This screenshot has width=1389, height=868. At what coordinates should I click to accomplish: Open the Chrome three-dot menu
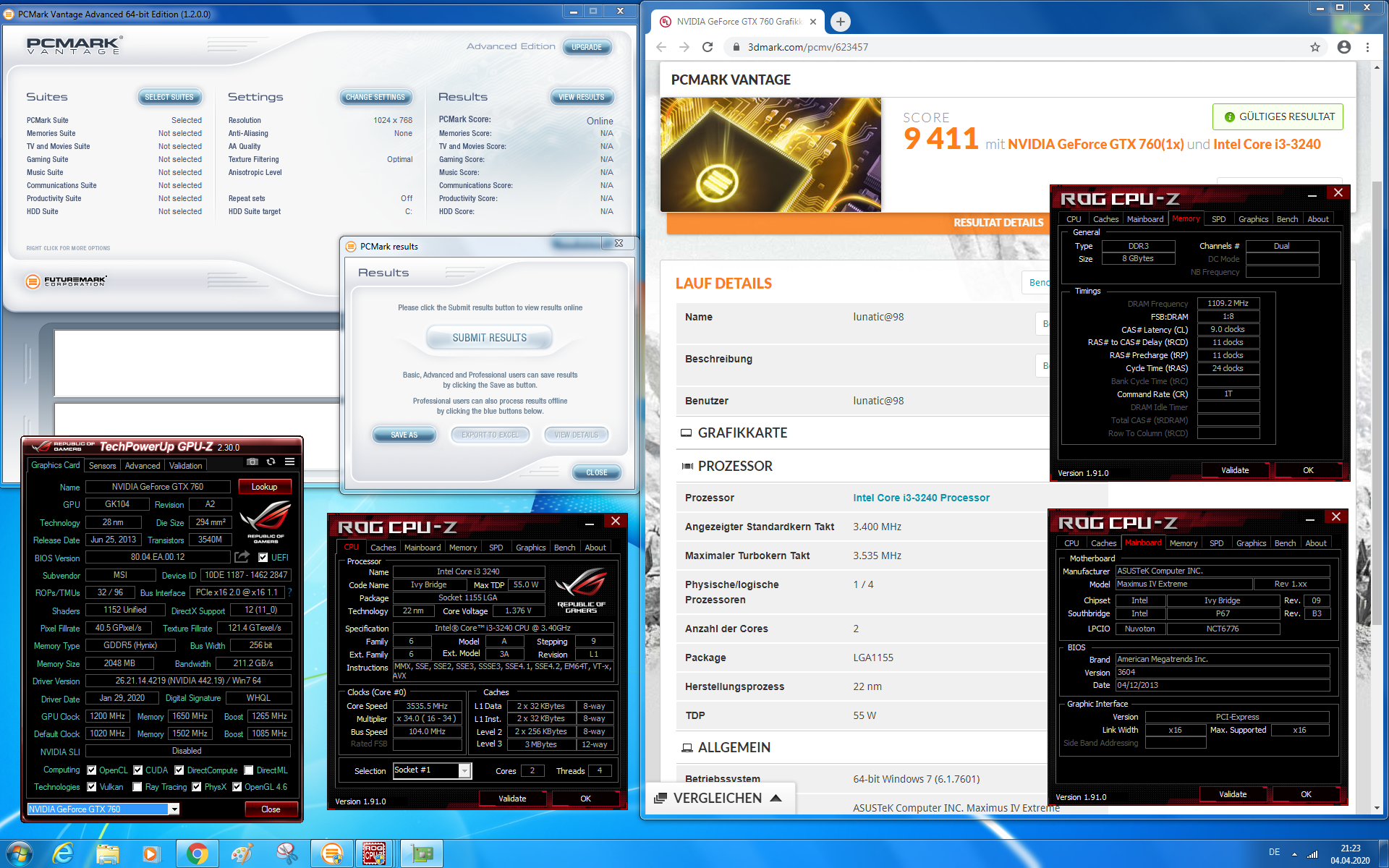pyautogui.click(x=1367, y=47)
